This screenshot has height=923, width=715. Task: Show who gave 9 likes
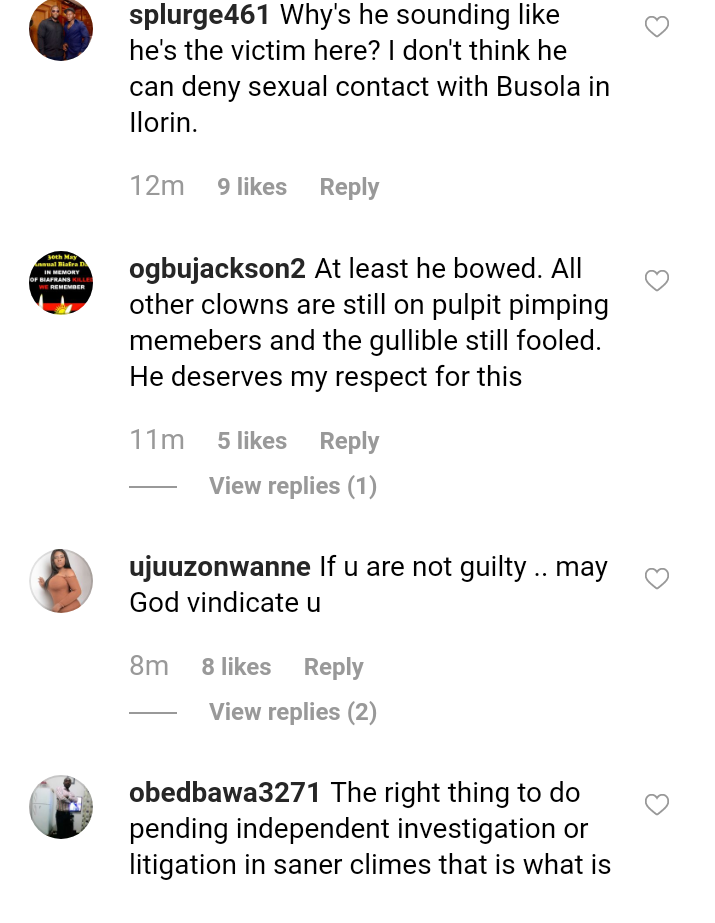(252, 187)
